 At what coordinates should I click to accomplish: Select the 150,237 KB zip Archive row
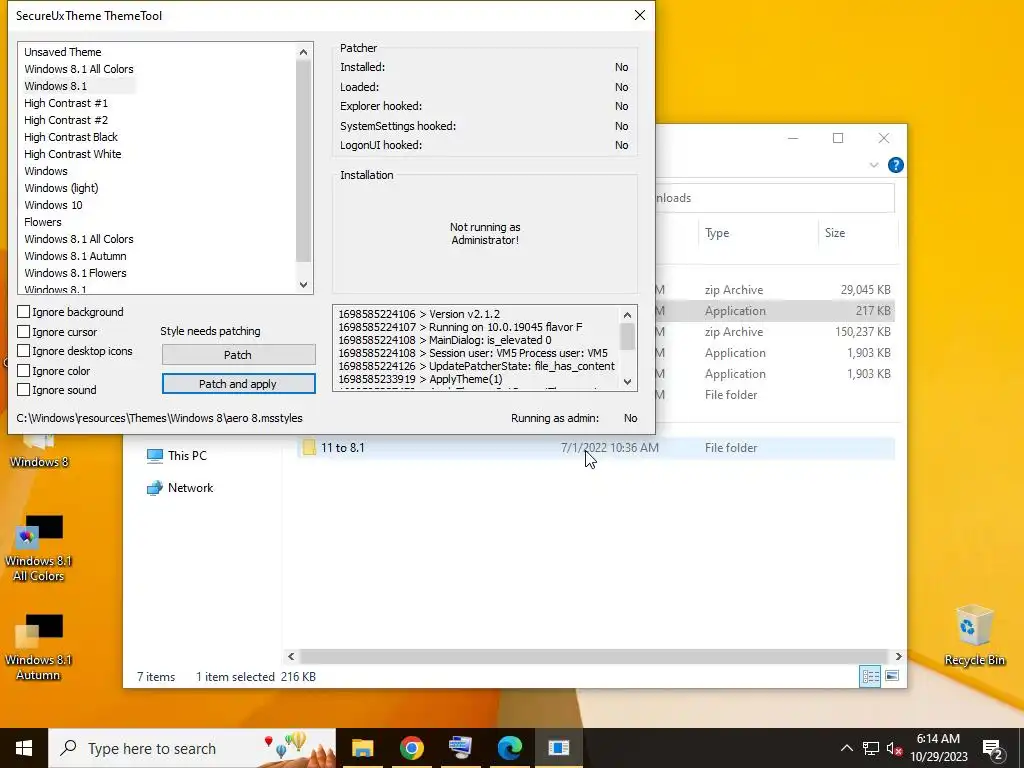tap(777, 332)
